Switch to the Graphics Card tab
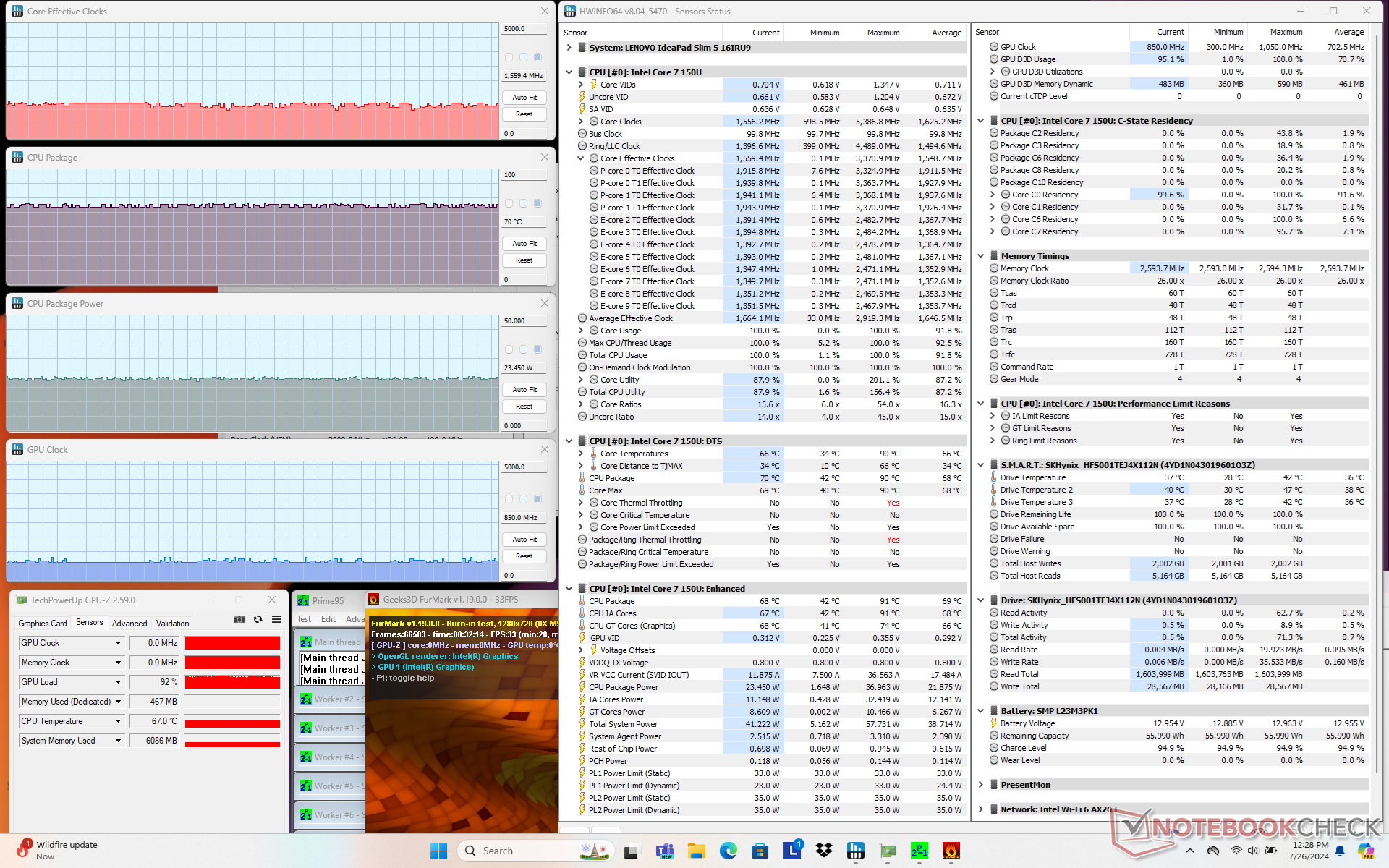Viewport: 1389px width, 868px height. pyautogui.click(x=43, y=623)
